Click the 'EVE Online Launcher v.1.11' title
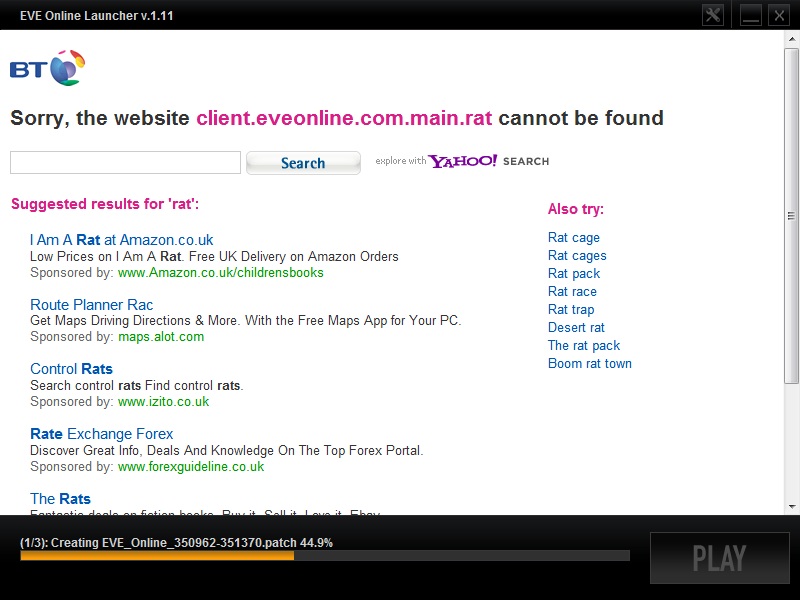The height and width of the screenshot is (600, 800). [x=96, y=15]
